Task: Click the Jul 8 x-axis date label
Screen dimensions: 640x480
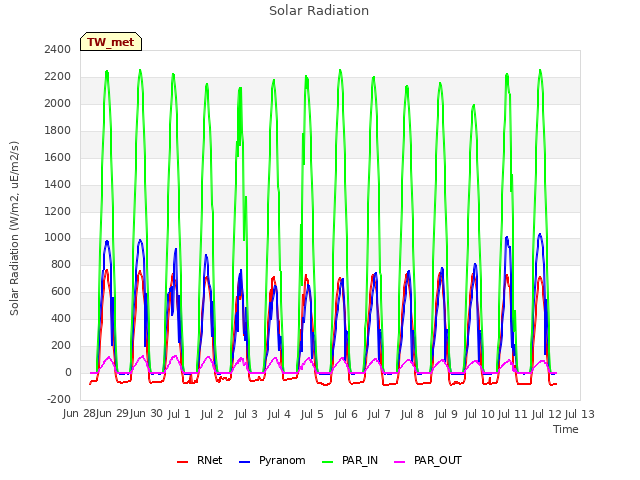Action: click(x=412, y=414)
